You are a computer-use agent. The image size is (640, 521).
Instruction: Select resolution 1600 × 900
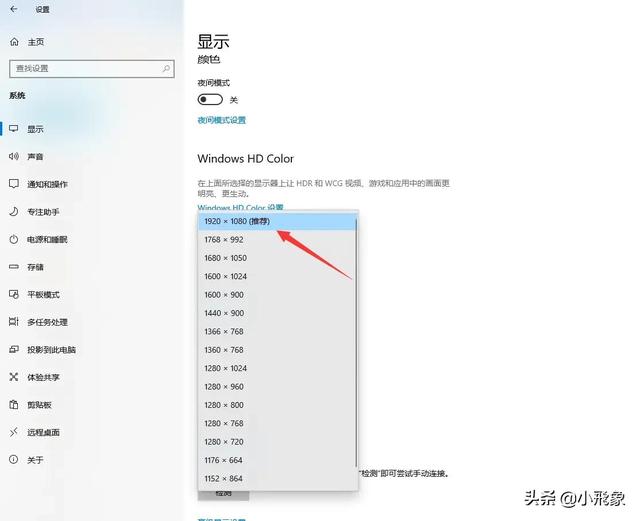(x=277, y=295)
